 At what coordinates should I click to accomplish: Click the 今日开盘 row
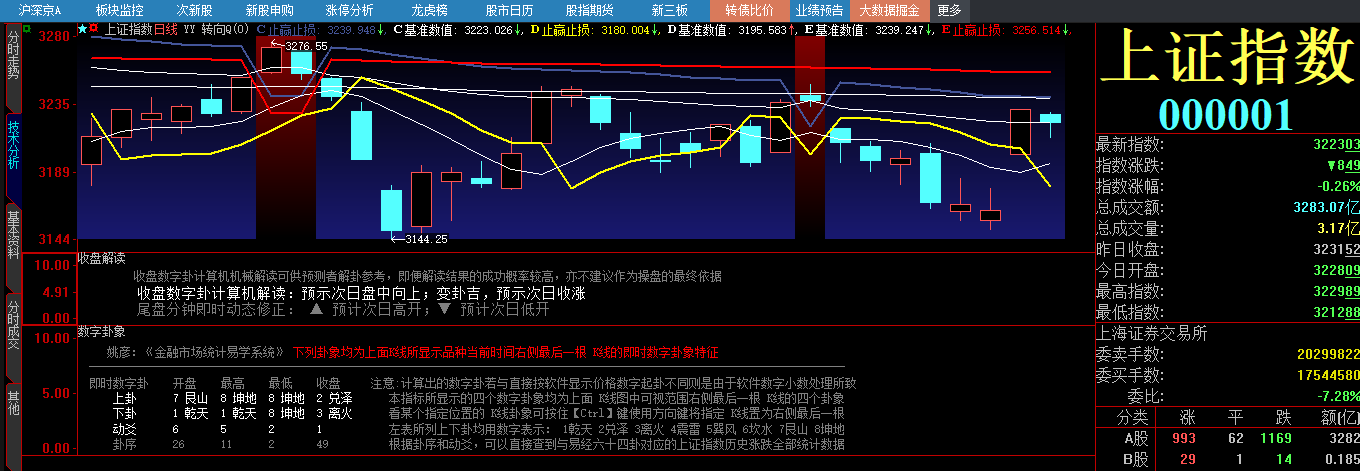coord(1227,270)
